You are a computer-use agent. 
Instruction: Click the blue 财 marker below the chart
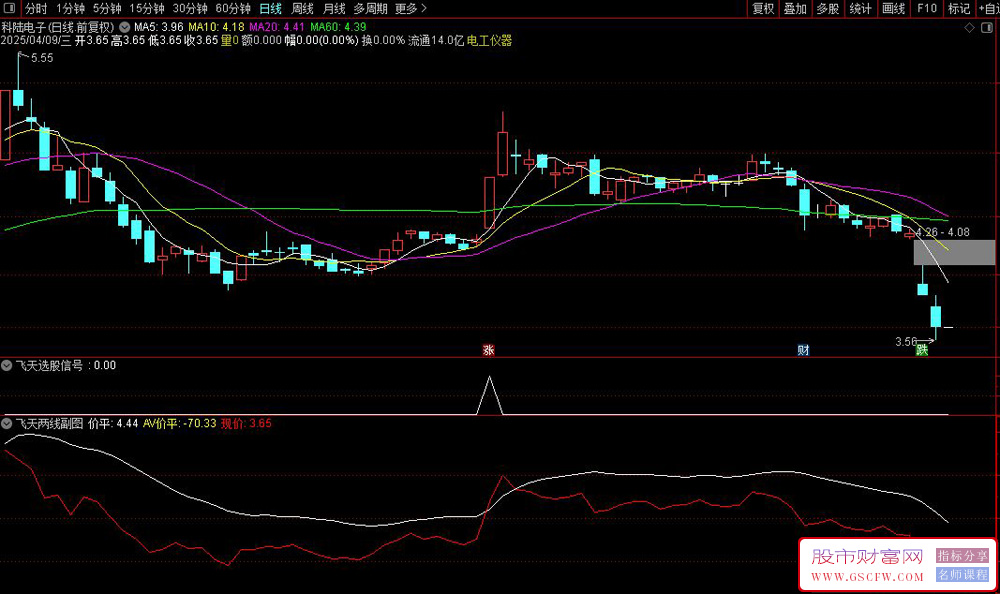click(x=803, y=350)
